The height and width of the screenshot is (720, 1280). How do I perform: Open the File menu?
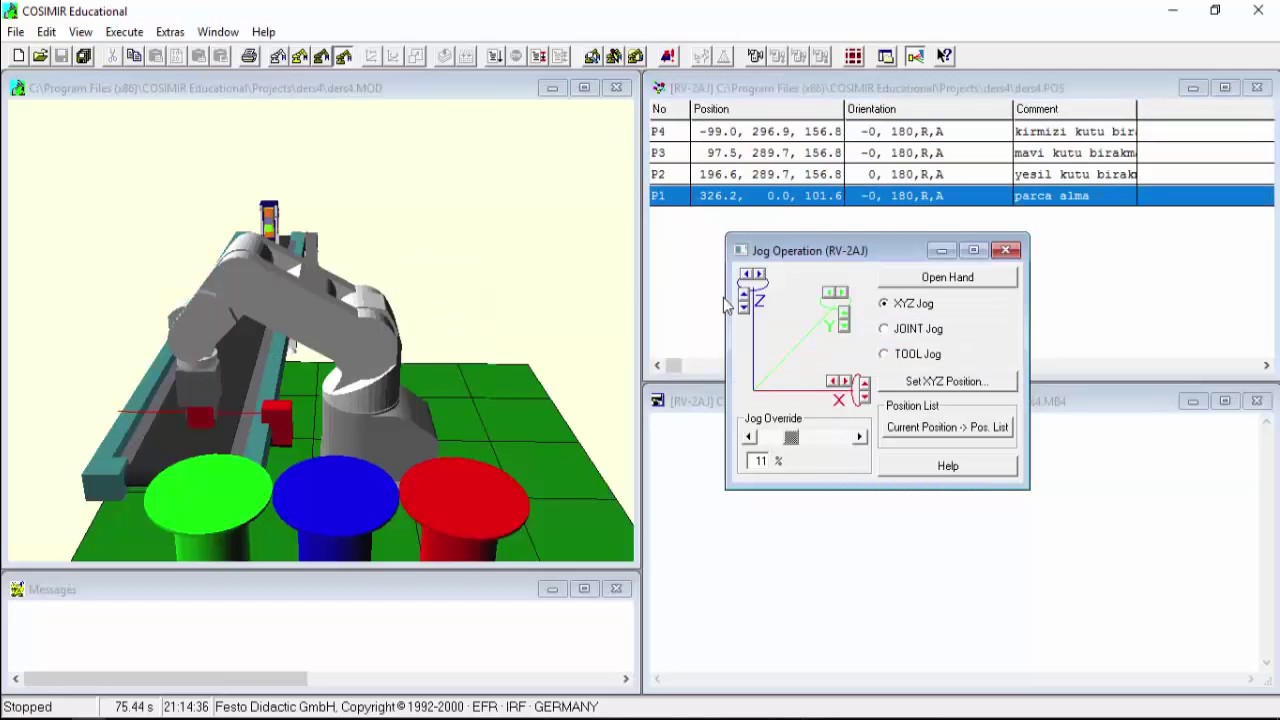(x=16, y=32)
